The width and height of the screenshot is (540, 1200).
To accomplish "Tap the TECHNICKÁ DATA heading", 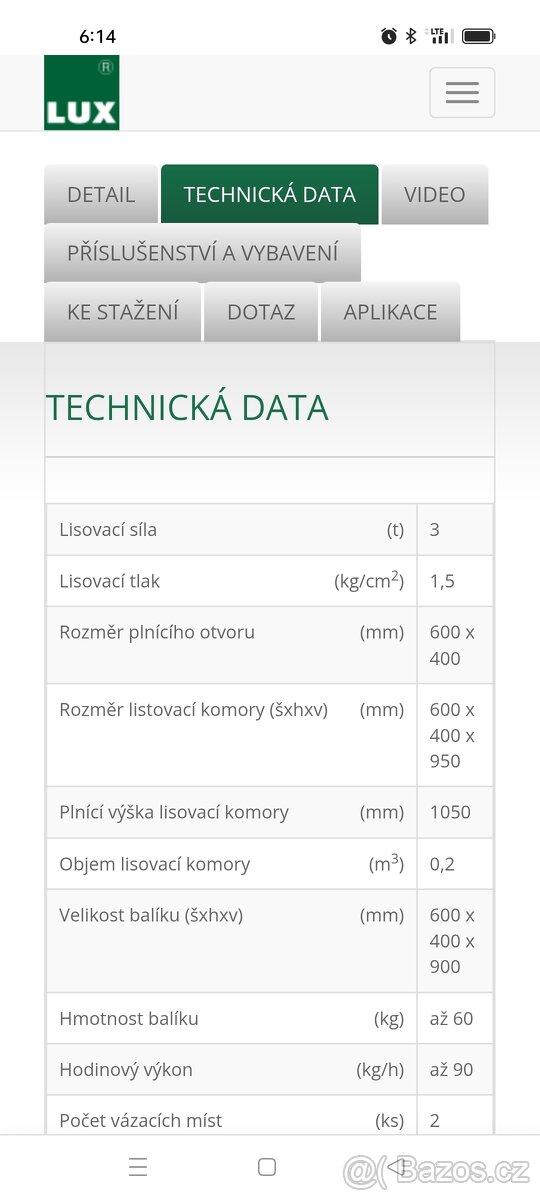I will (187, 408).
